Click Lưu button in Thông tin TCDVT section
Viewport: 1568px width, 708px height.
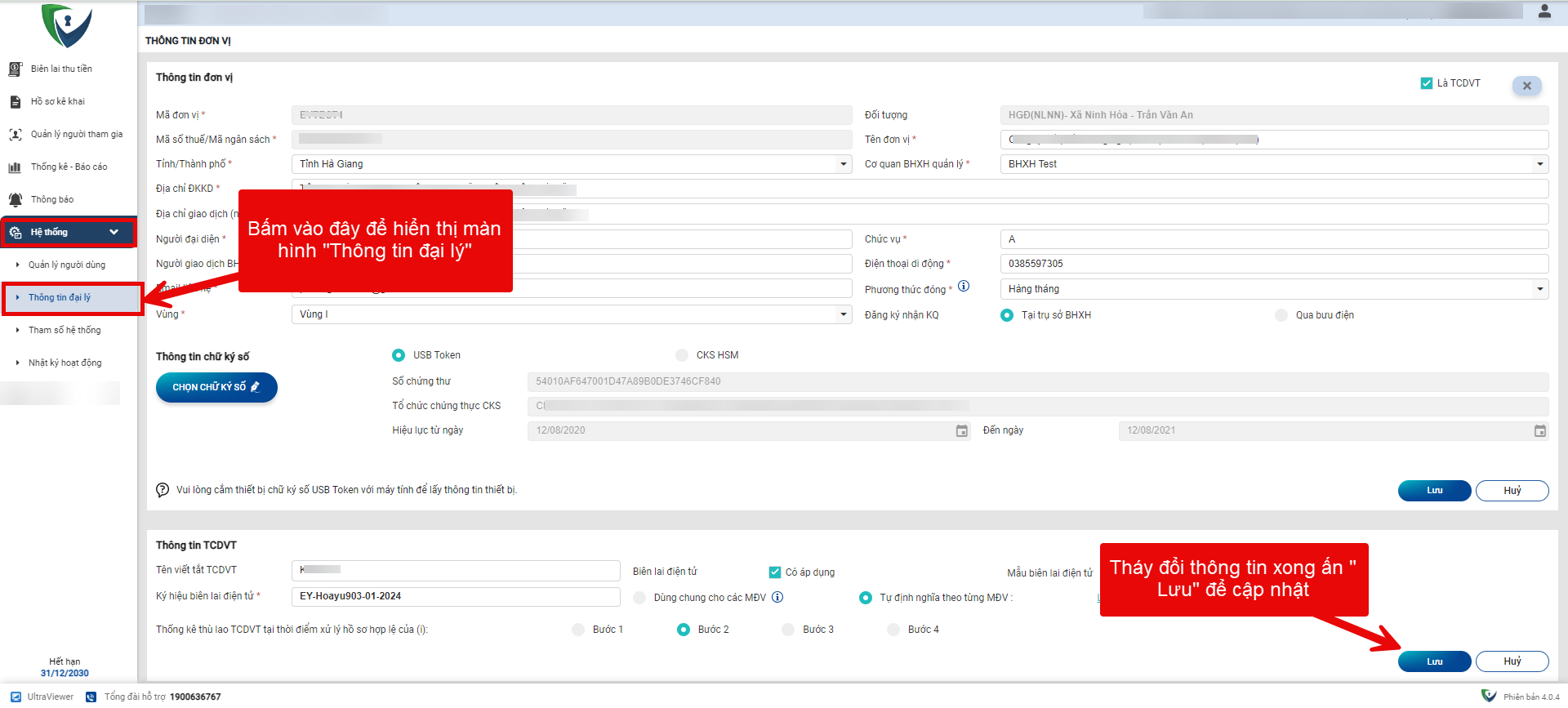pos(1434,661)
